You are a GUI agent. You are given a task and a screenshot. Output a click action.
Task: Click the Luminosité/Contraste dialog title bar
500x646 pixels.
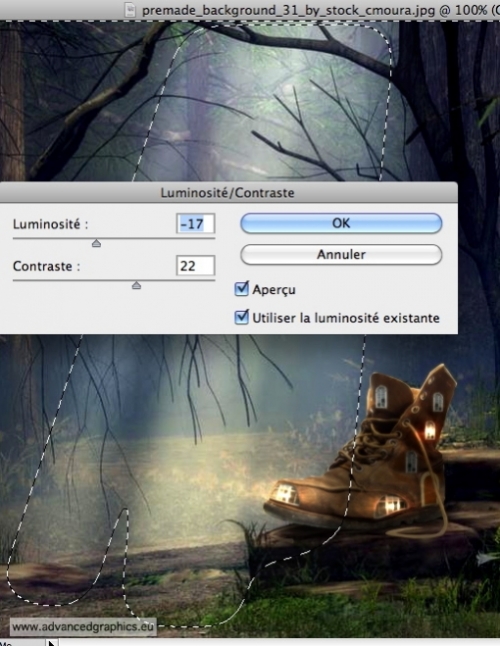click(x=228, y=192)
